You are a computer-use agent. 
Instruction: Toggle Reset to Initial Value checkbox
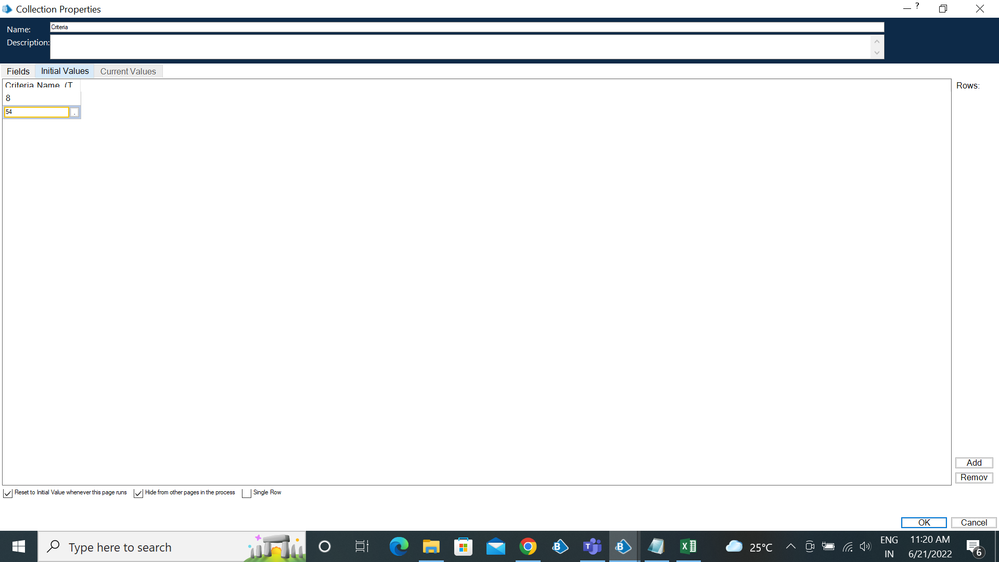pos(8,493)
